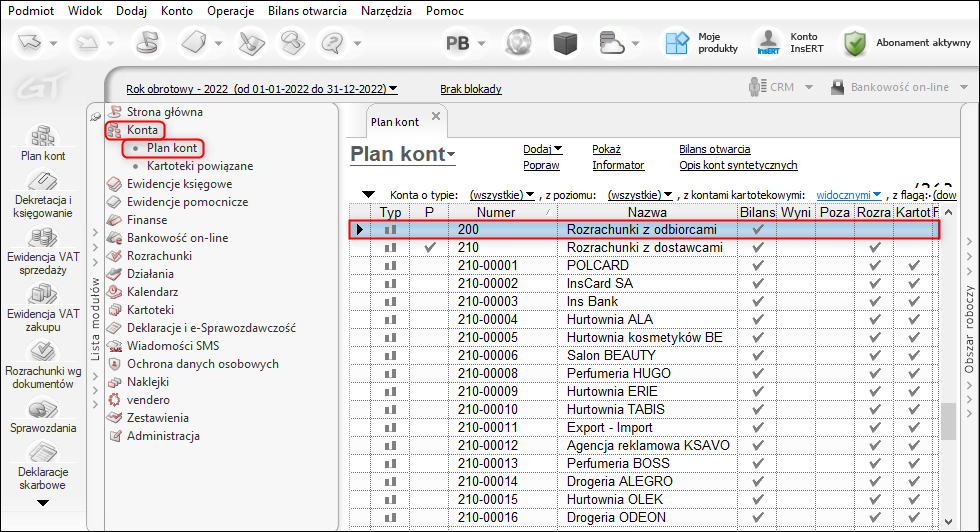The height and width of the screenshot is (532, 980).
Task: Open Dekretacja i księgowanie shortcut icon
Action: point(42,181)
